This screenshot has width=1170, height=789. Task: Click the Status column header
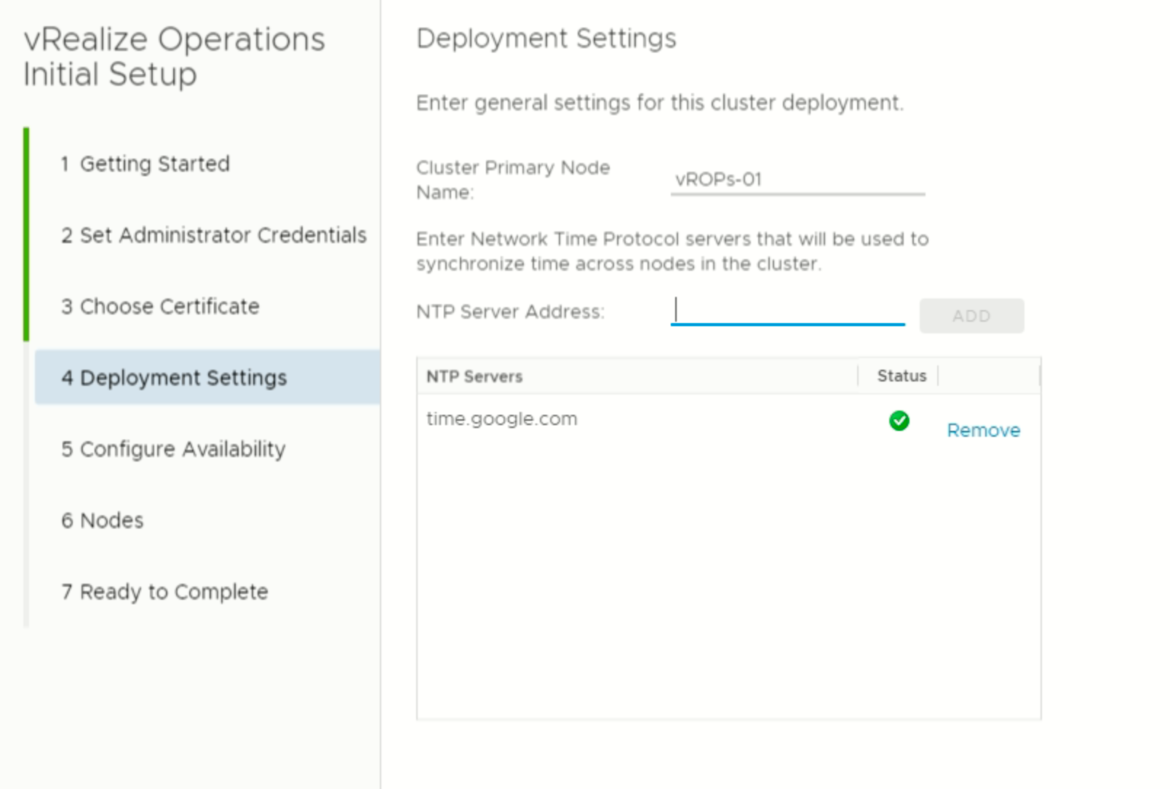(900, 376)
